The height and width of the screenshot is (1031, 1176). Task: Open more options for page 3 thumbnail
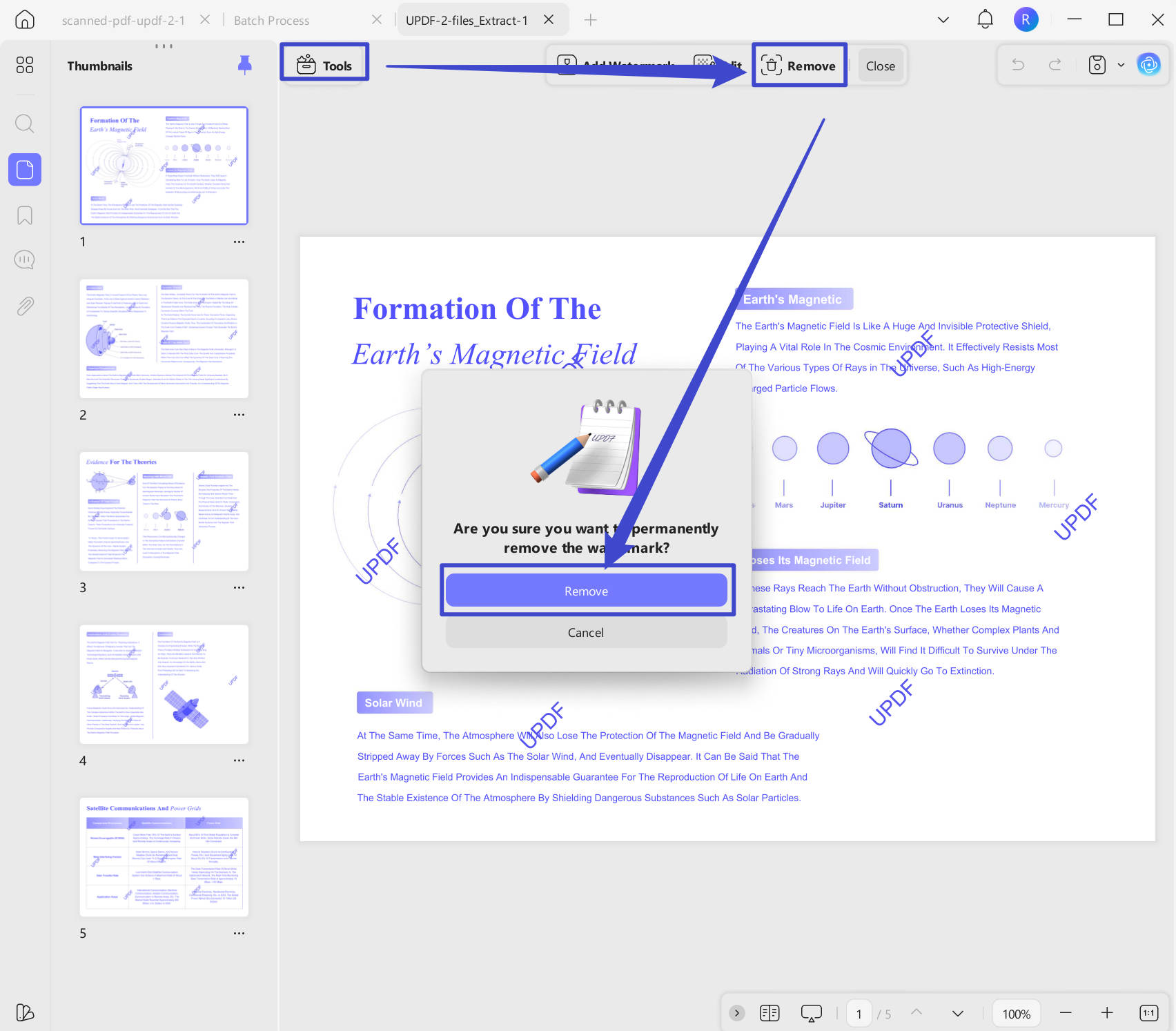239,588
